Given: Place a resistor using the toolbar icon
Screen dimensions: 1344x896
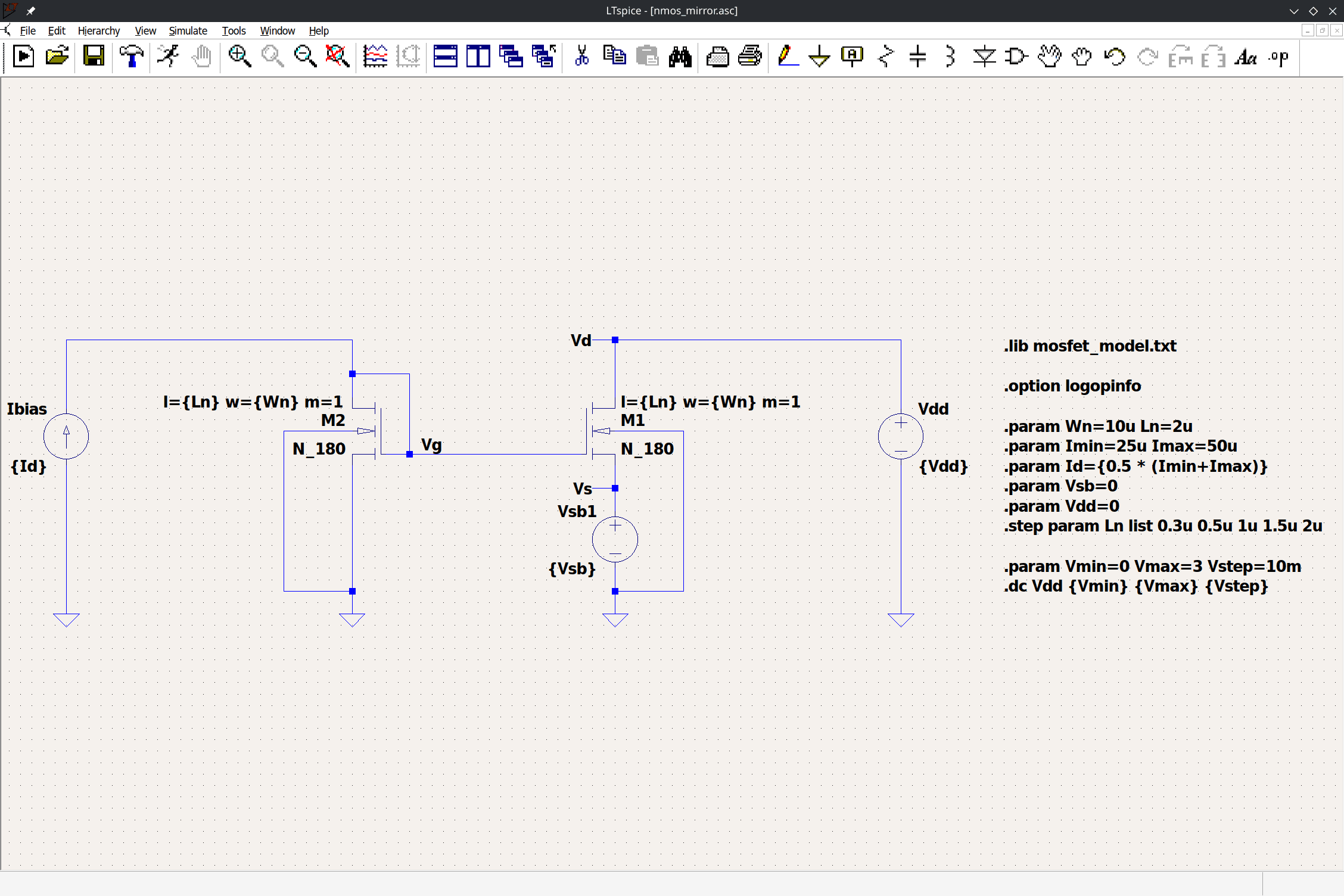Looking at the screenshot, I should pyautogui.click(x=885, y=57).
